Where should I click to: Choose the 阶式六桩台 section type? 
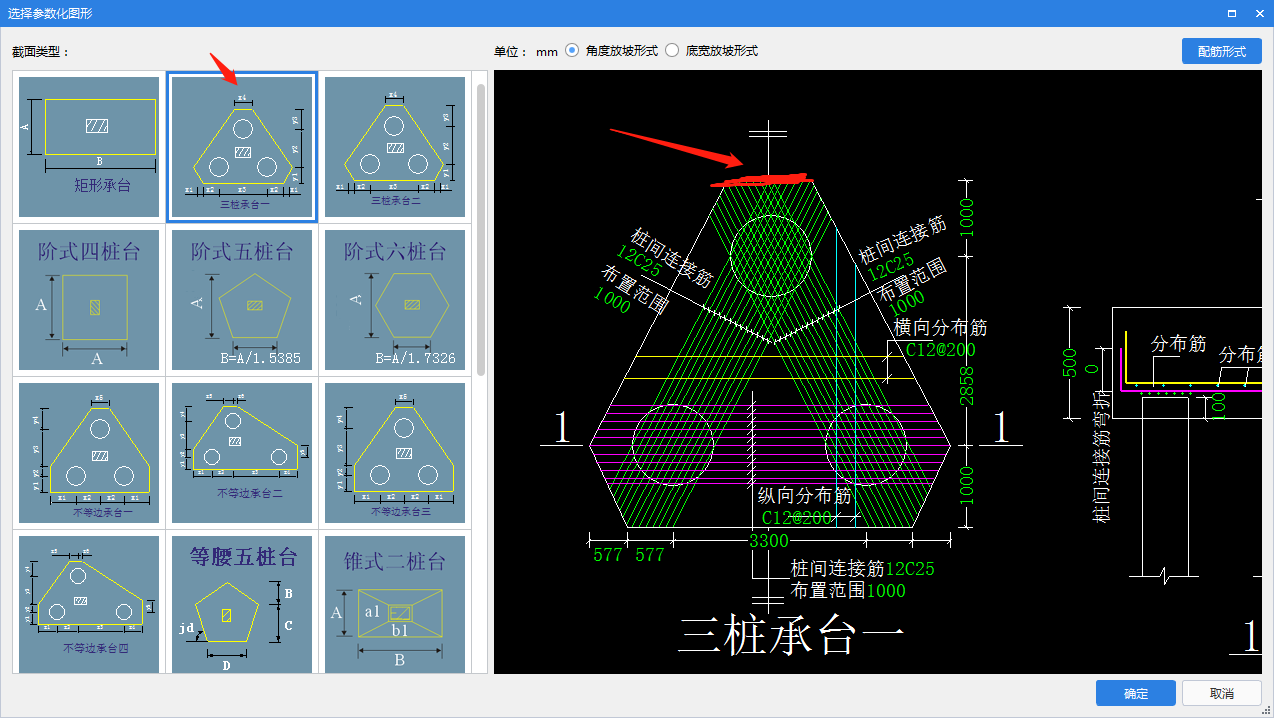click(x=395, y=300)
